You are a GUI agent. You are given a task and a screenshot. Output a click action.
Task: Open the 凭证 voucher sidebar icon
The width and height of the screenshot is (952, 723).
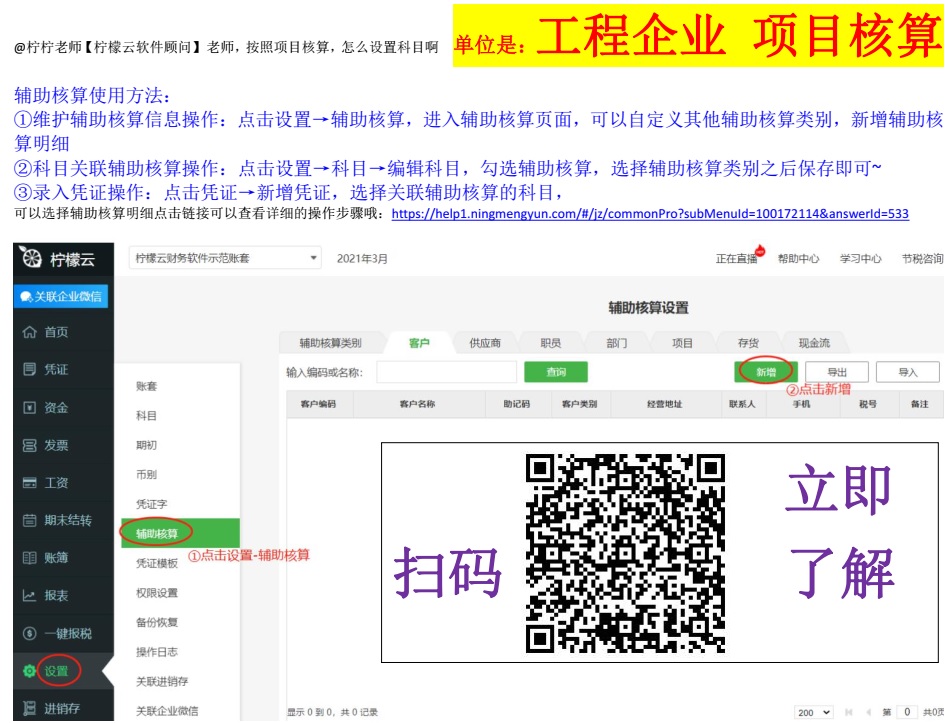pos(30,370)
